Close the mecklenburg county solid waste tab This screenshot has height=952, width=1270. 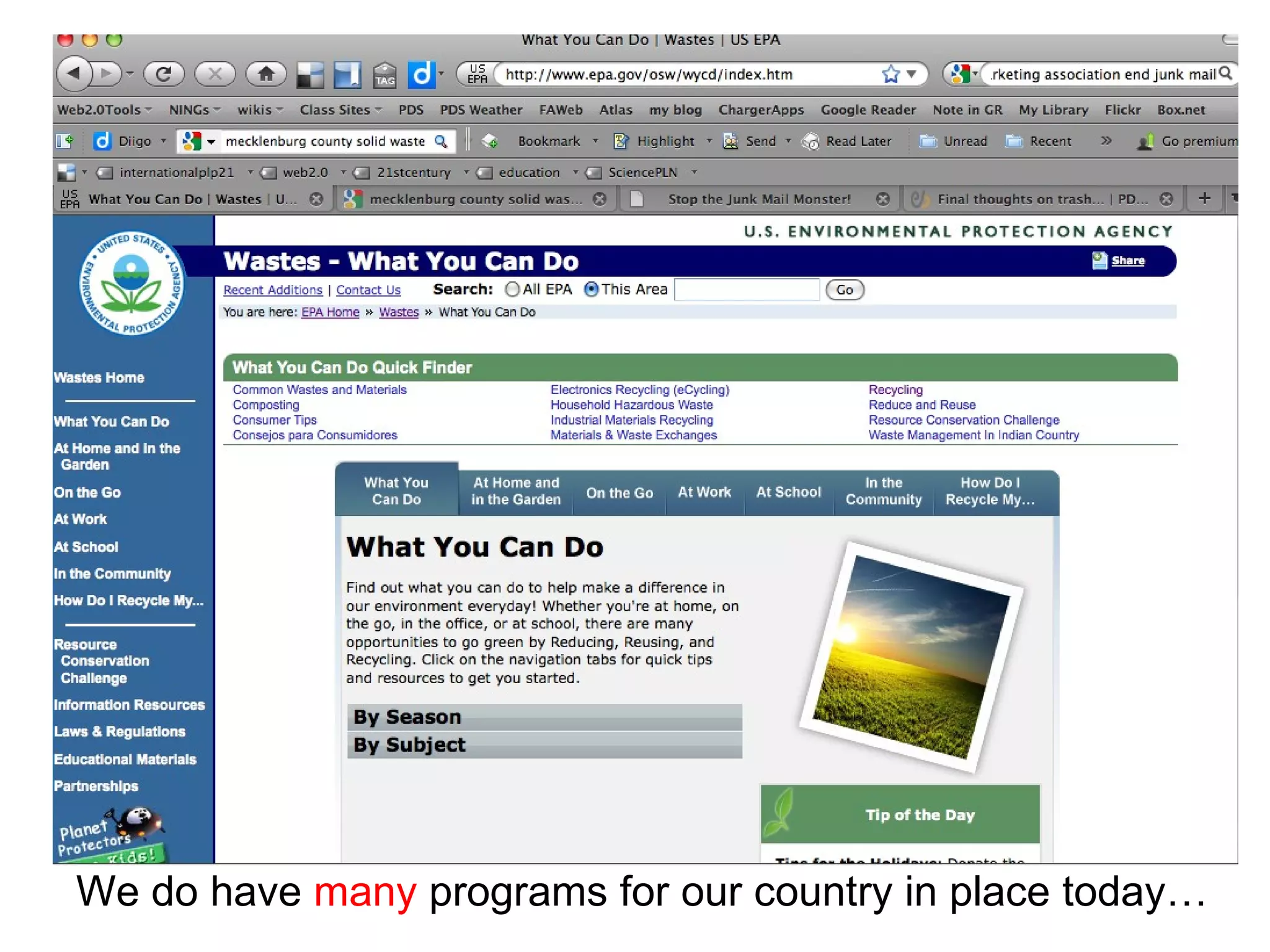(x=599, y=199)
